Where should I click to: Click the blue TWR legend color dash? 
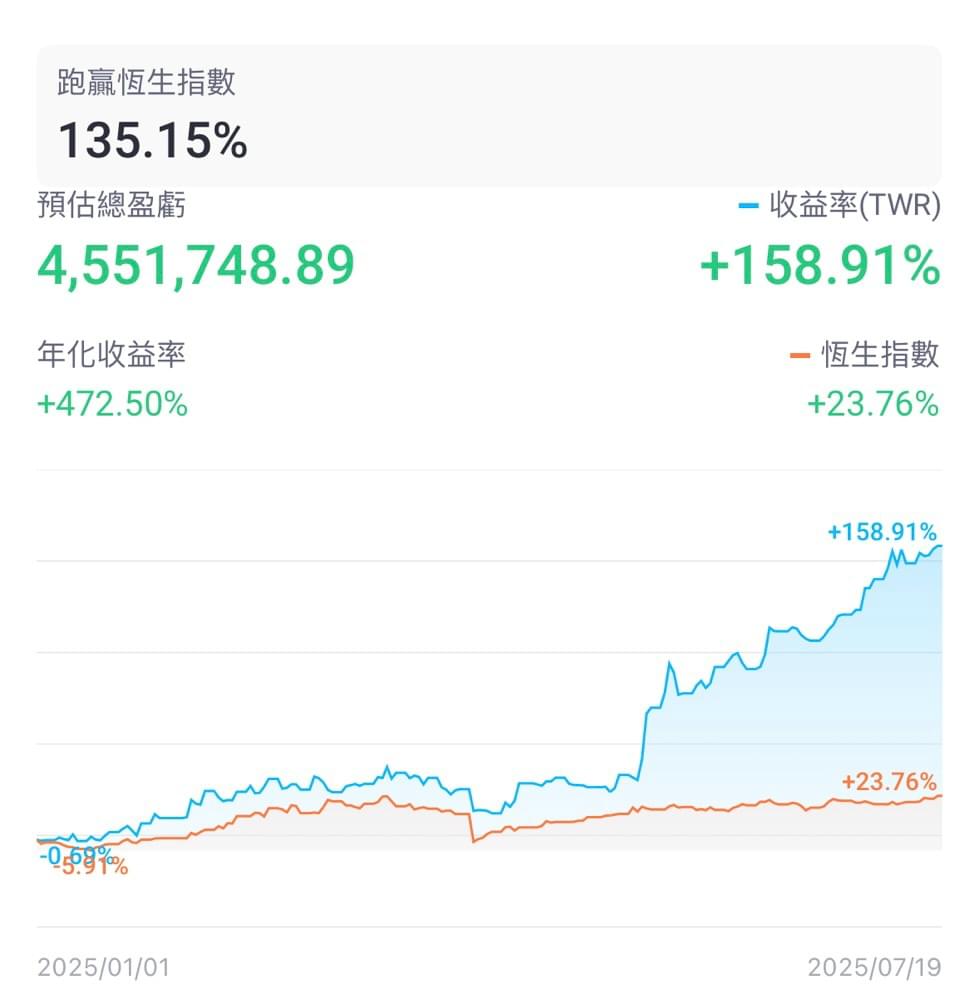point(748,206)
